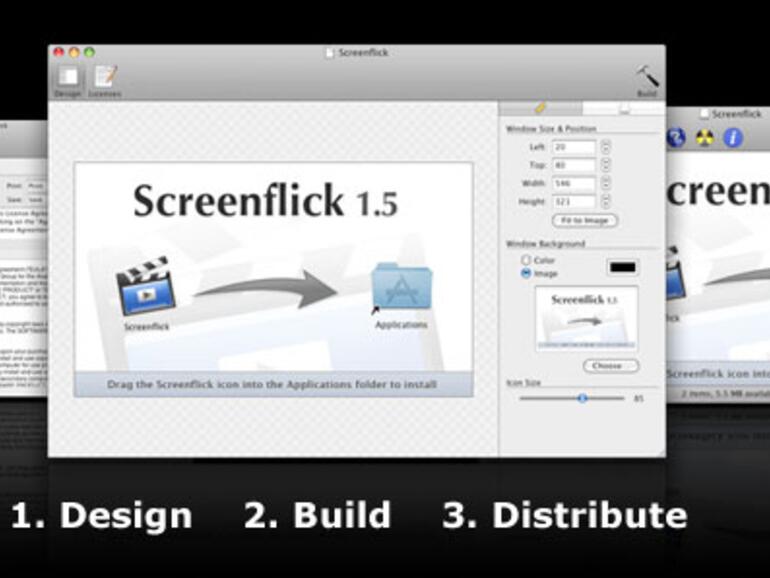The image size is (770, 578).
Task: Select the Applications folder icon in canvas
Action: point(401,286)
